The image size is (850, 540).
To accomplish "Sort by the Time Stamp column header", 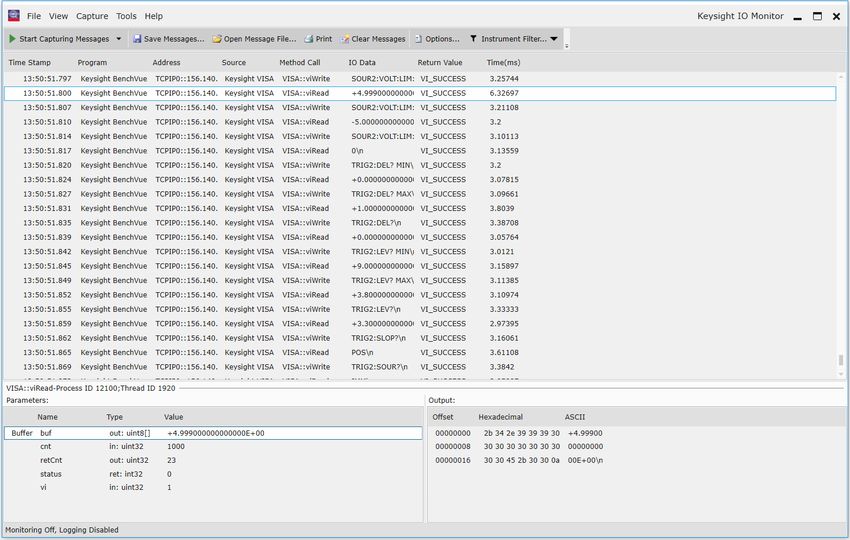I will pyautogui.click(x=30, y=62).
